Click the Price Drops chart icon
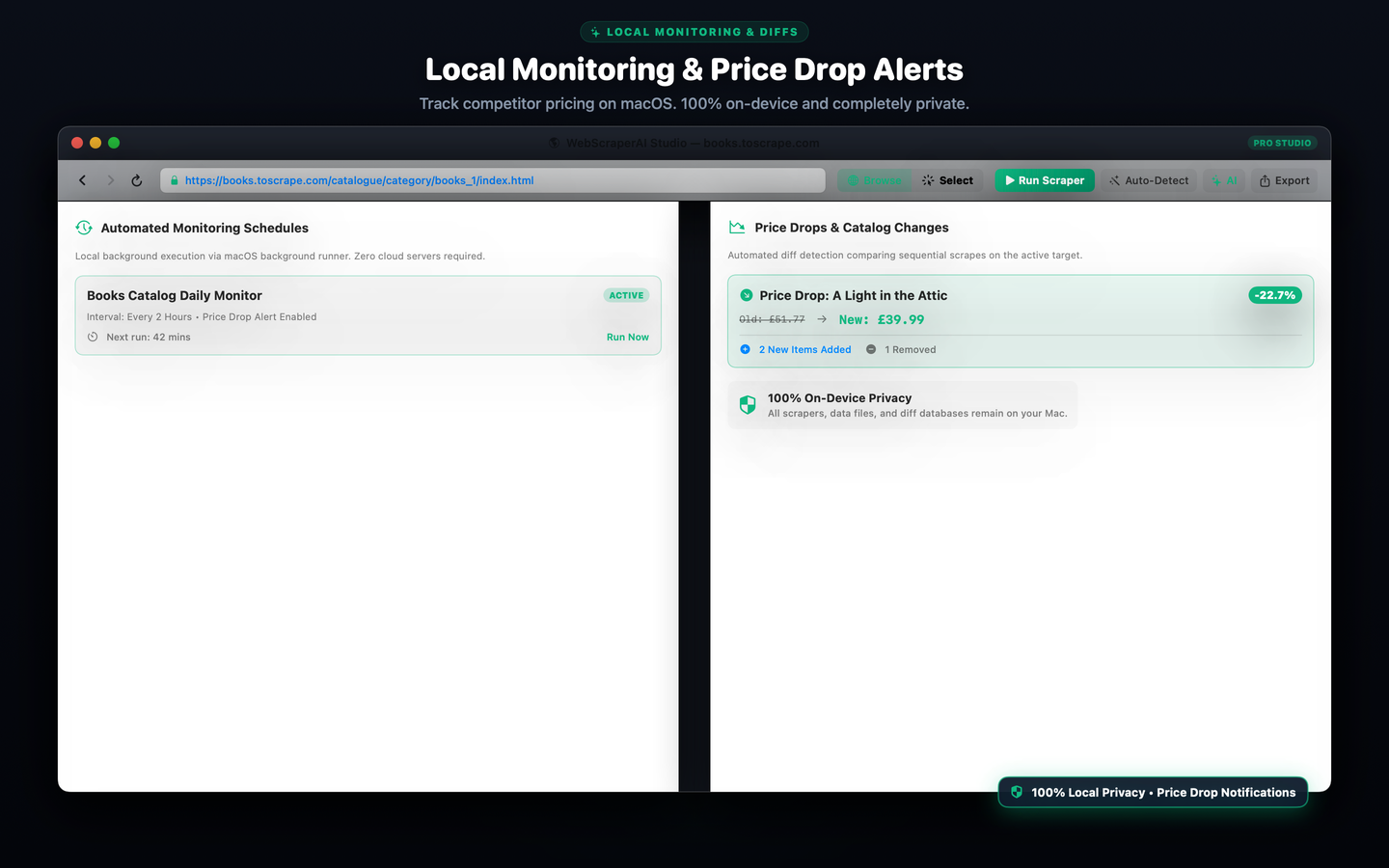The width and height of the screenshot is (1389, 868). (x=737, y=228)
